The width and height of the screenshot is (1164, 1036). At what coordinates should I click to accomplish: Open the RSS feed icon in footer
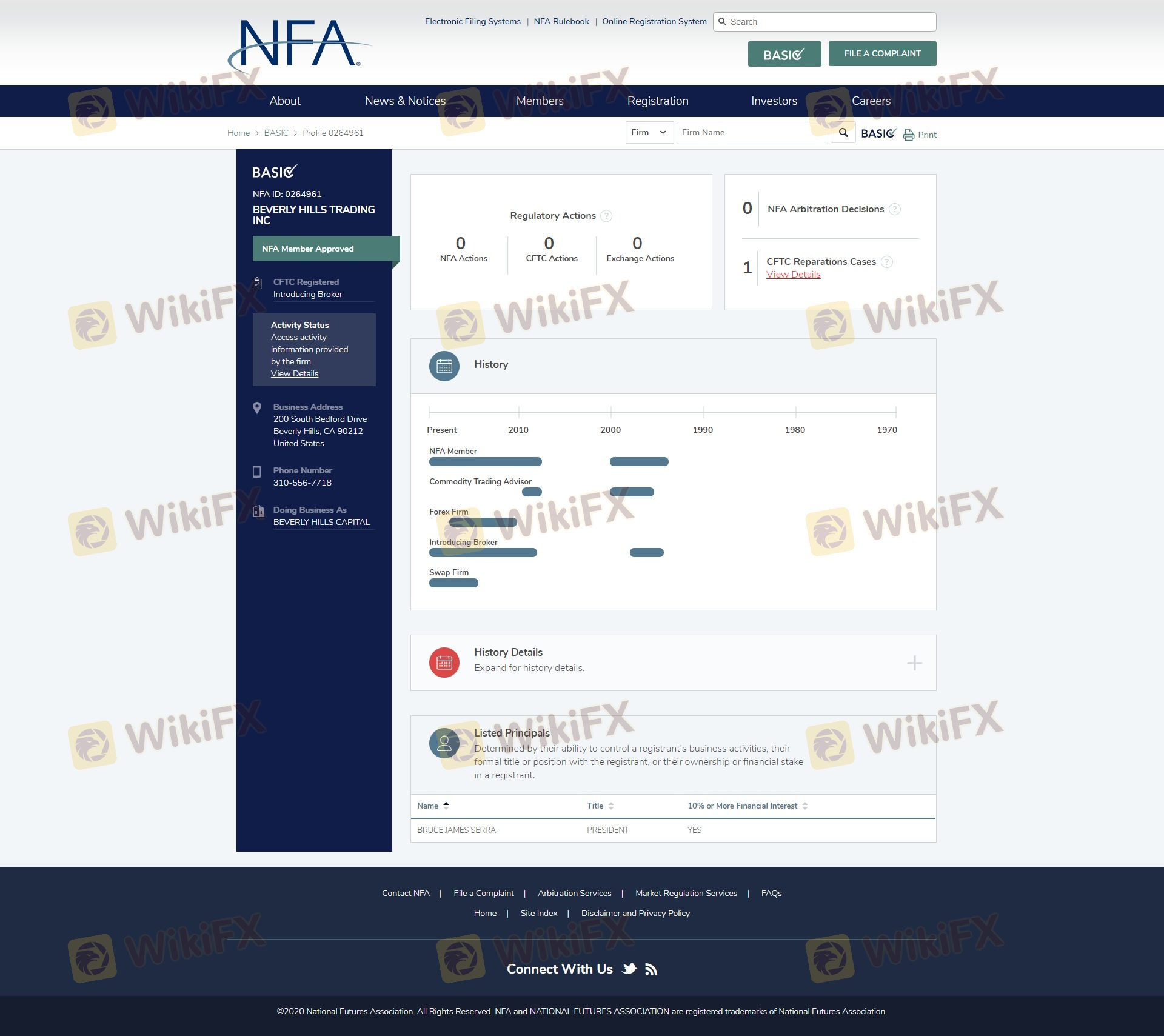[x=651, y=969]
